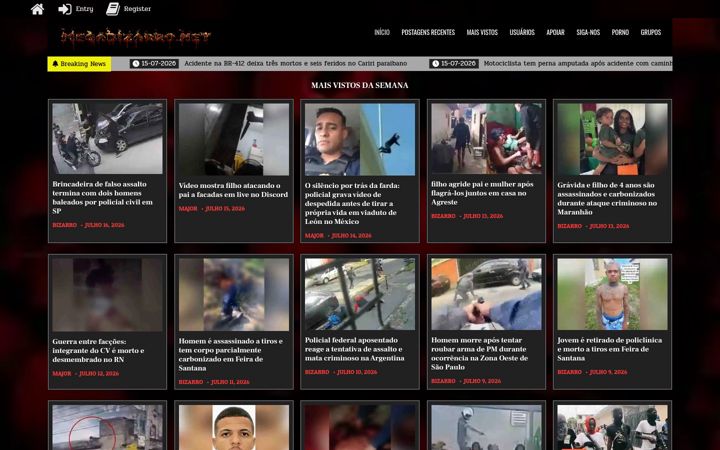The width and height of the screenshot is (720, 450).
Task: Open headline 'Homem é assassinado a tiros'
Action: (x=231, y=354)
